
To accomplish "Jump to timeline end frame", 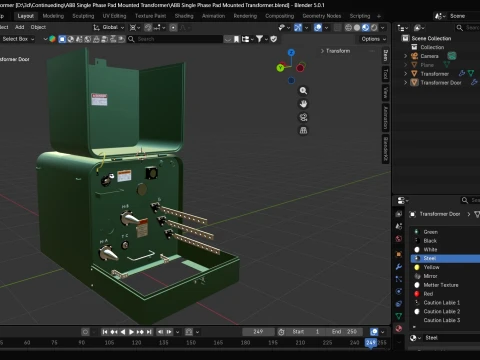I will (x=149, y=332).
